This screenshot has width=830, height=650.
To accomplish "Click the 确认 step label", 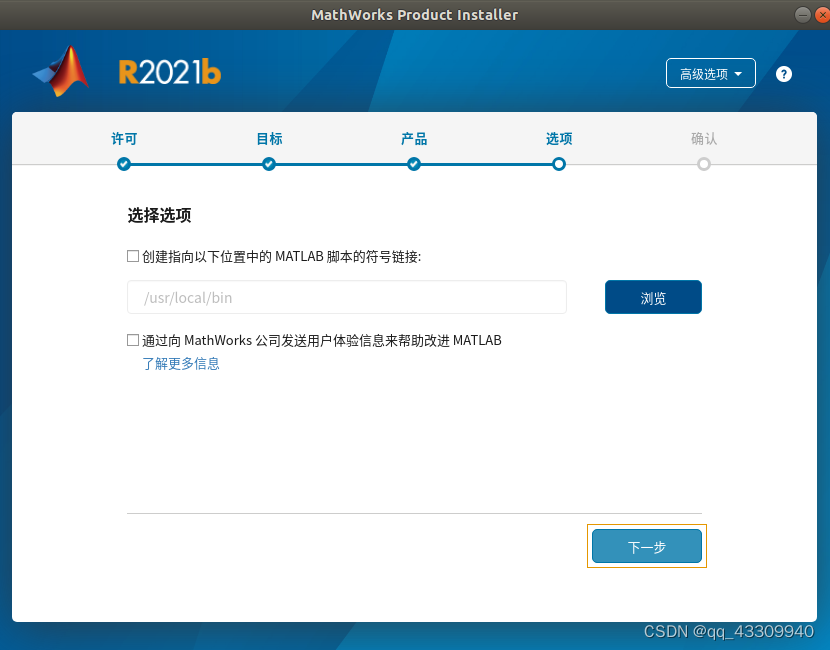I will 704,139.
